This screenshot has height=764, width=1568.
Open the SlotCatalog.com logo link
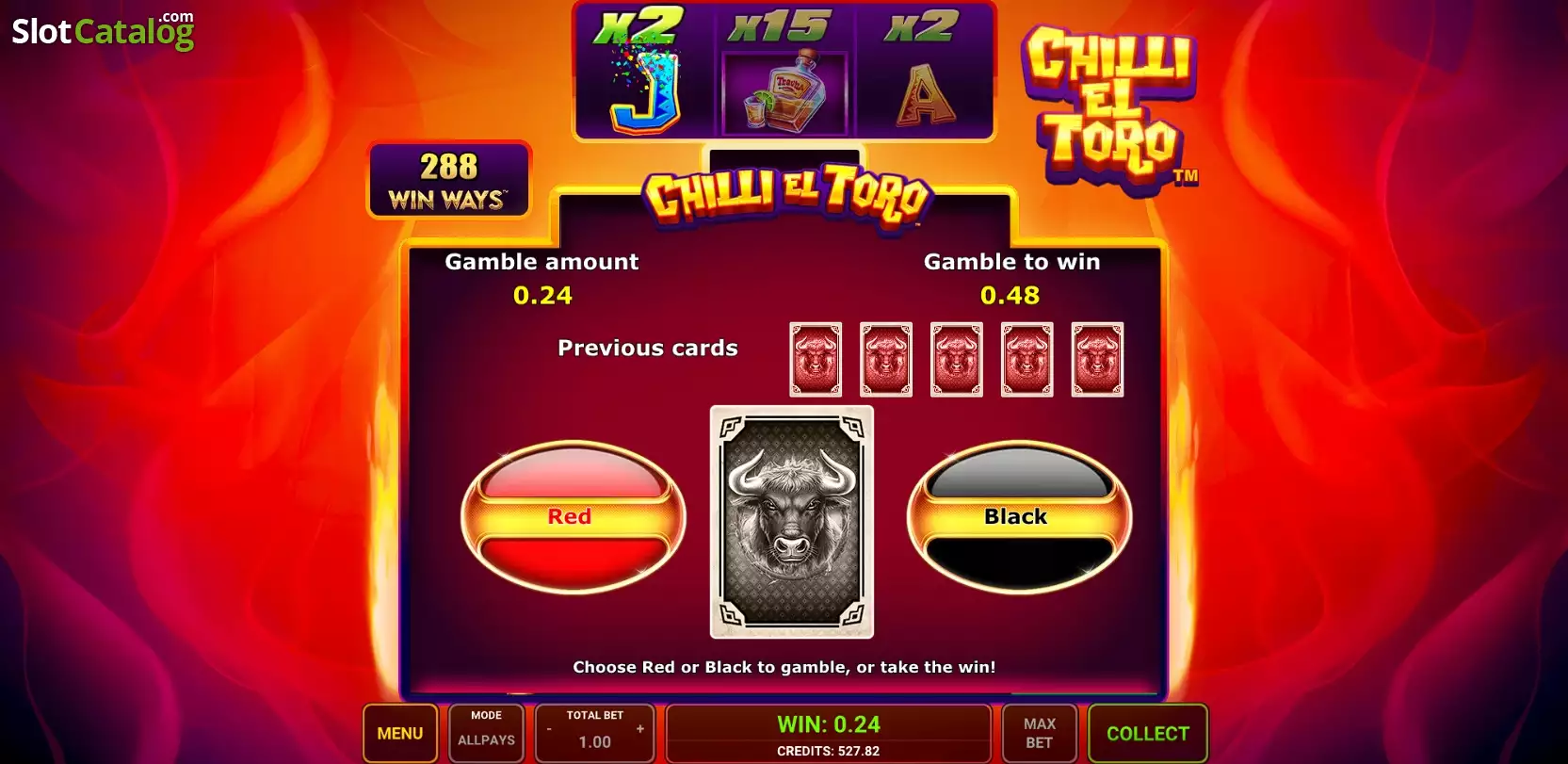pos(103,30)
